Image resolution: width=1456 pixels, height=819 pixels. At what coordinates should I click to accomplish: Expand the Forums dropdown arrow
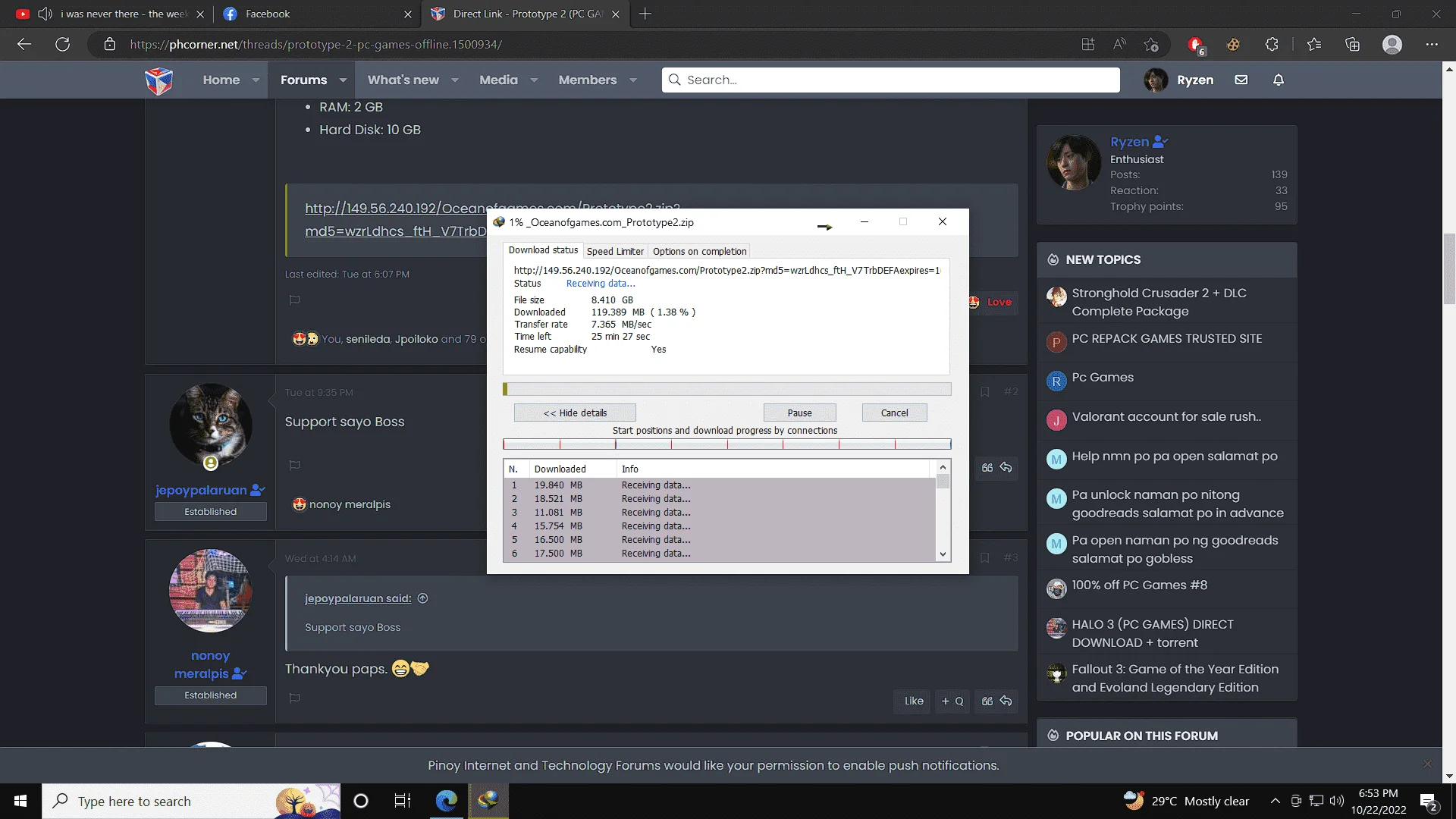coord(343,80)
